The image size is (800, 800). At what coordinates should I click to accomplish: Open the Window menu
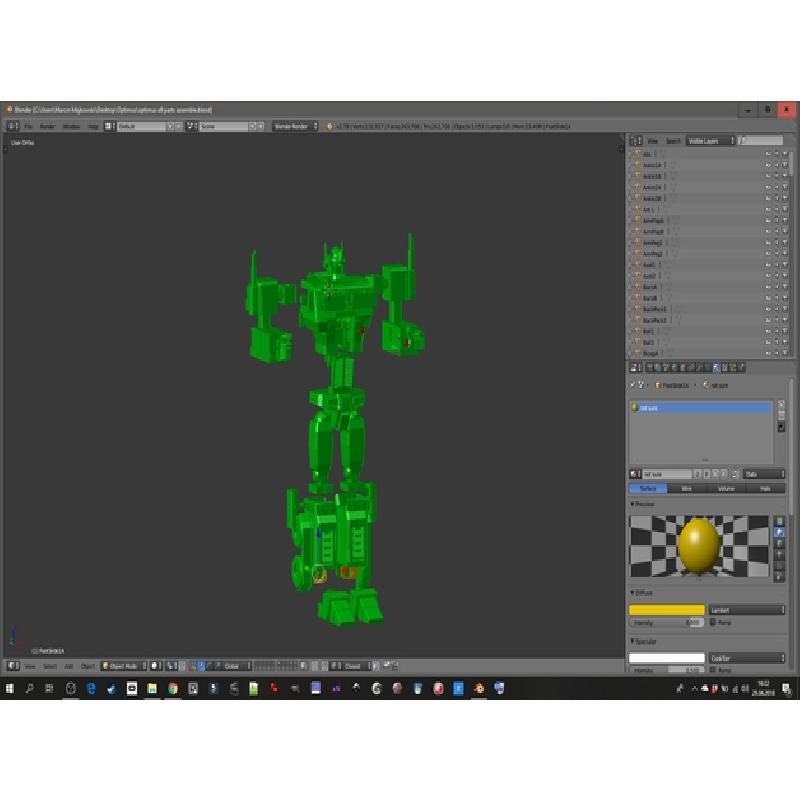(71, 126)
